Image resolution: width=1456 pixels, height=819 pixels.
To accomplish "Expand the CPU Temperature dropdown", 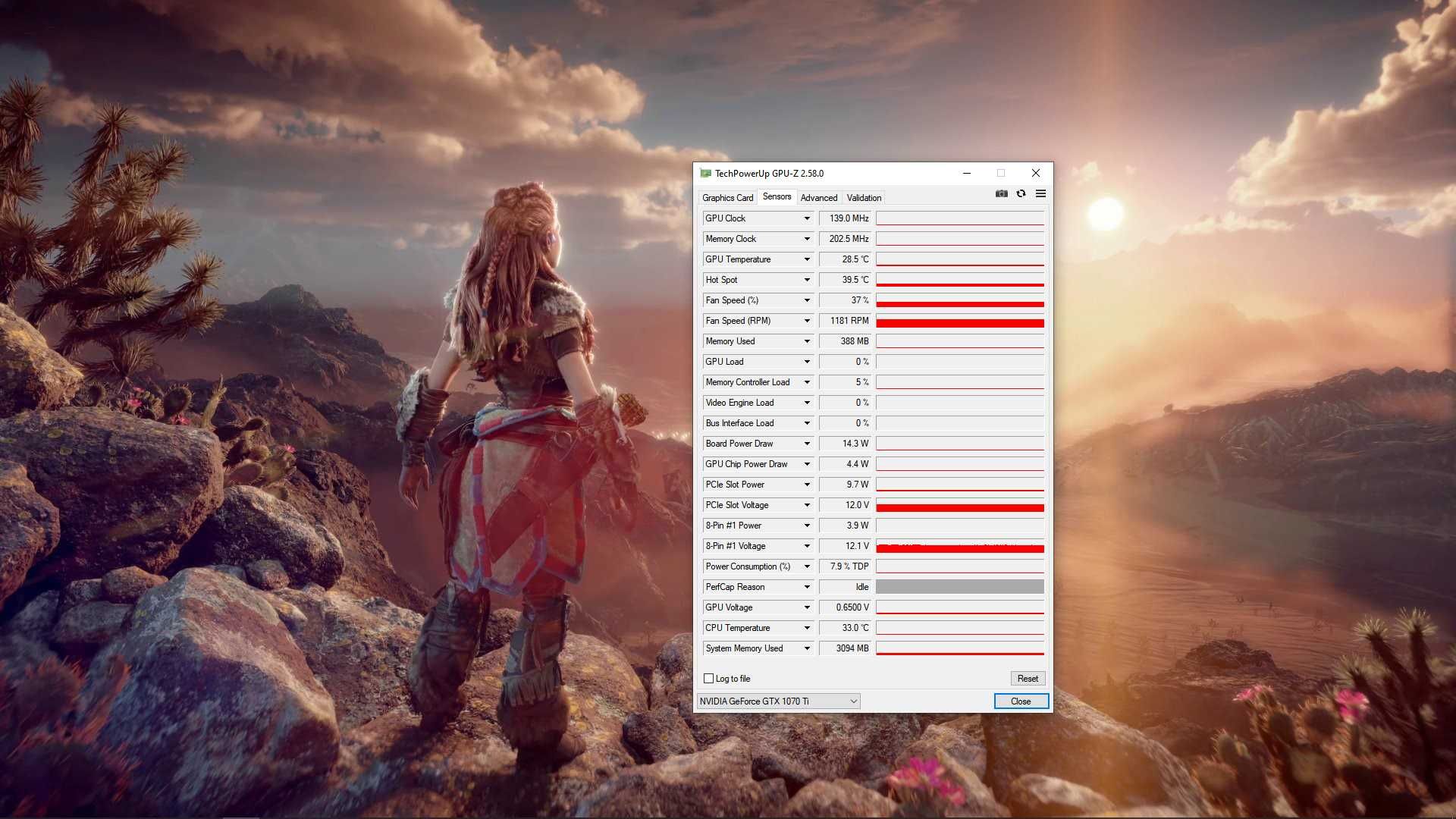I will 807,628.
